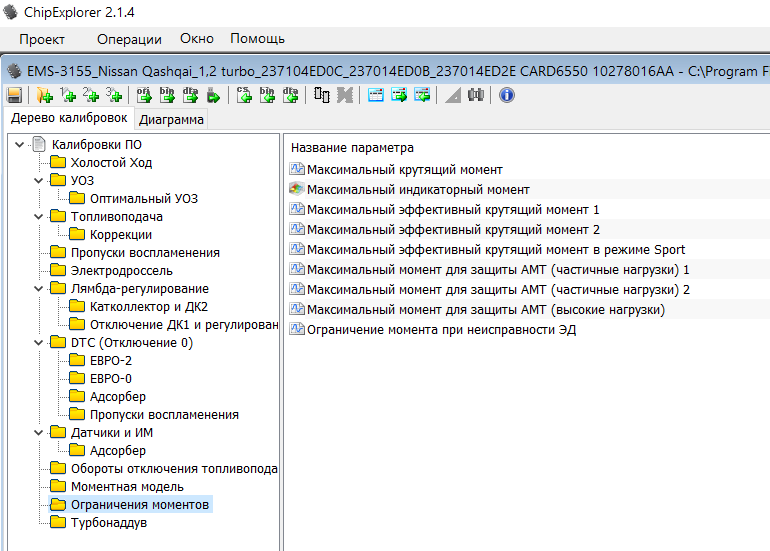Image resolution: width=770 pixels, height=551 pixels.
Task: Collapse the УОЗ tree branch
Action: click(x=39, y=181)
